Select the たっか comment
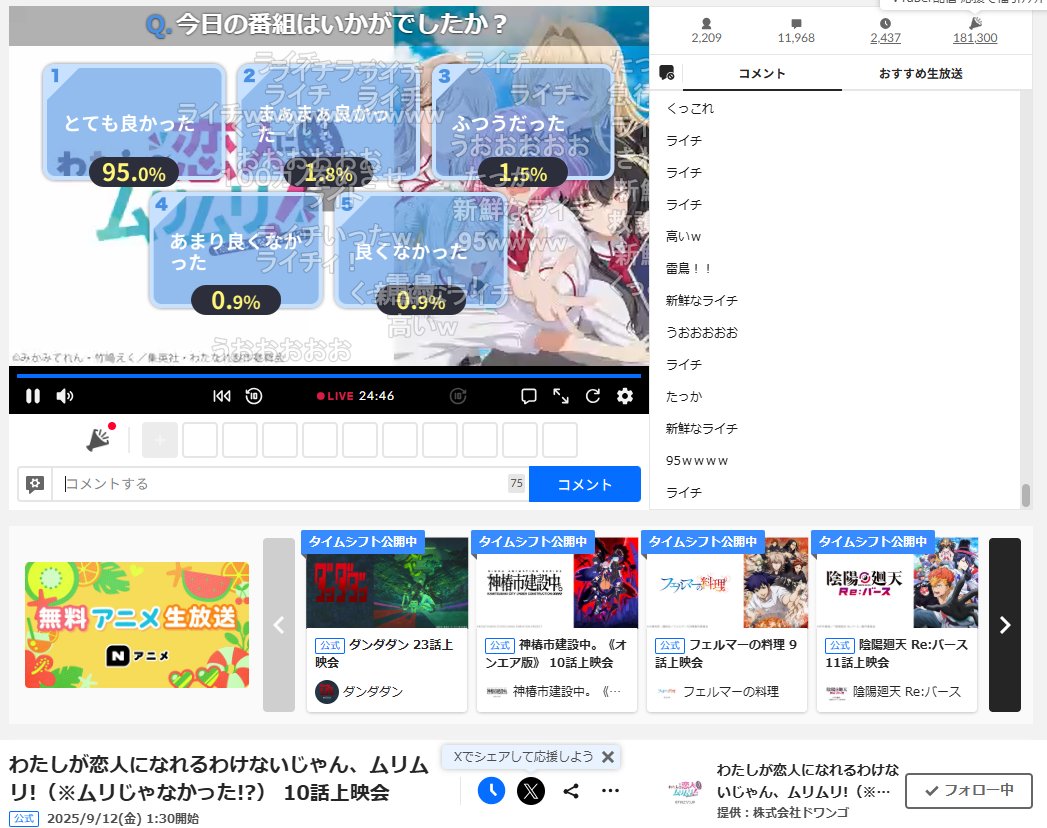 click(684, 397)
